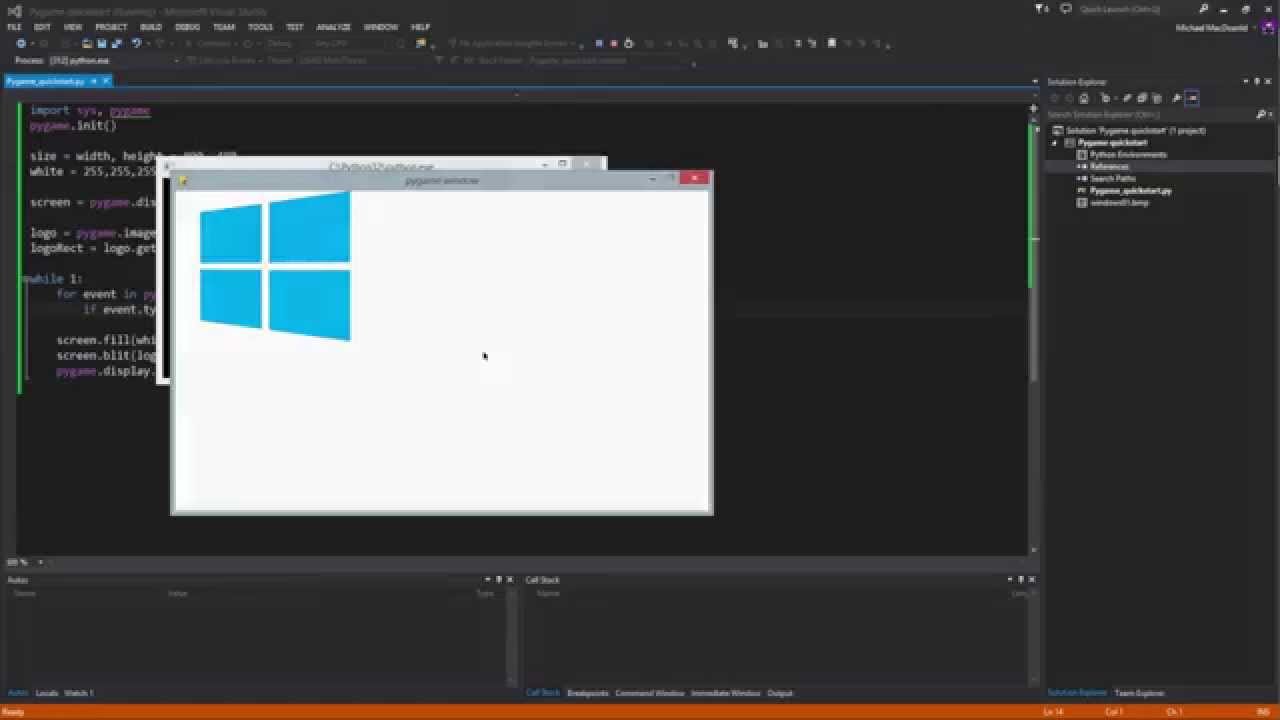Toggle the Preview Selected Items icon
The height and width of the screenshot is (720, 1280).
1192,98
